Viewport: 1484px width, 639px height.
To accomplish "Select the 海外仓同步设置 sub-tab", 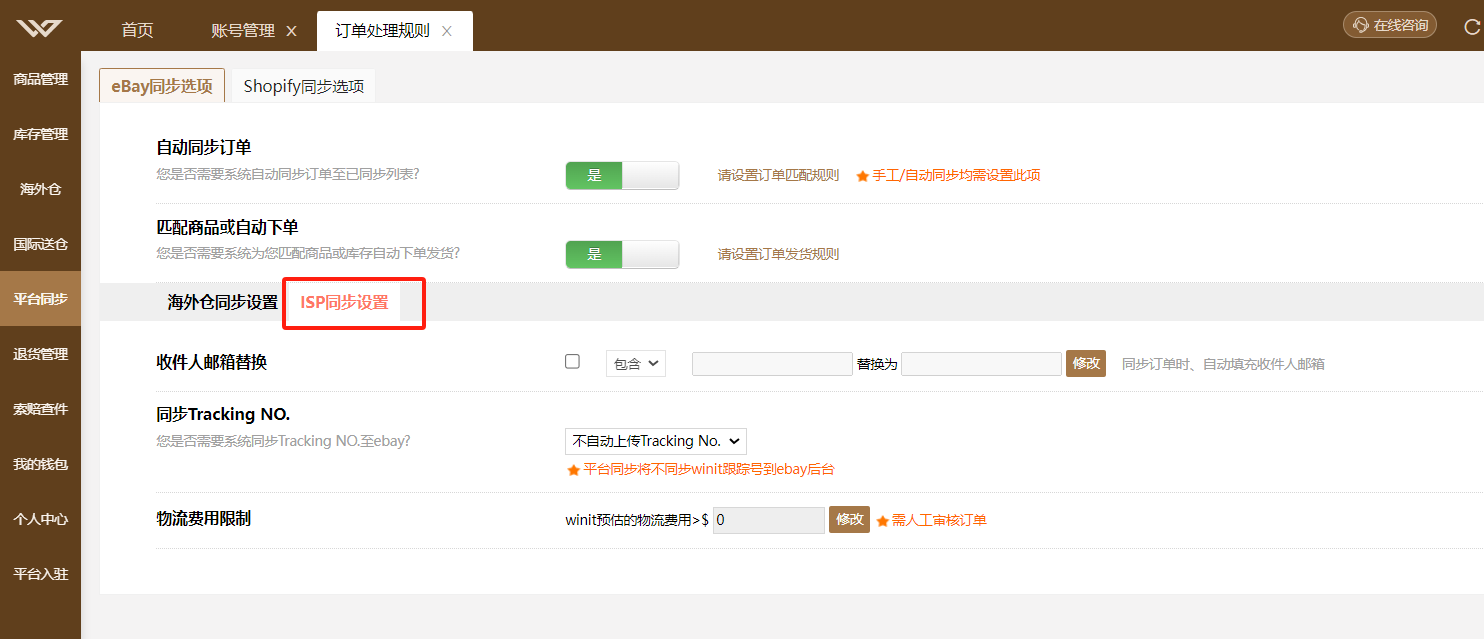I will click(x=222, y=302).
